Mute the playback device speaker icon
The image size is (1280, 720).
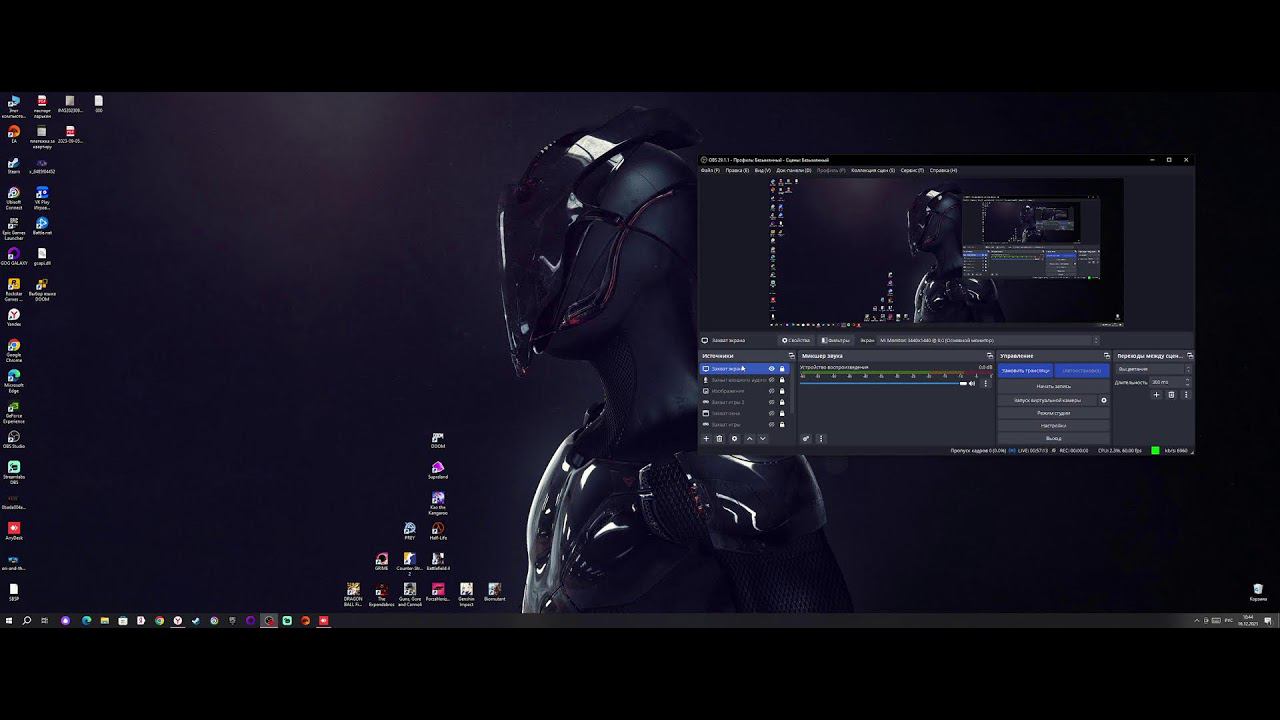(972, 383)
